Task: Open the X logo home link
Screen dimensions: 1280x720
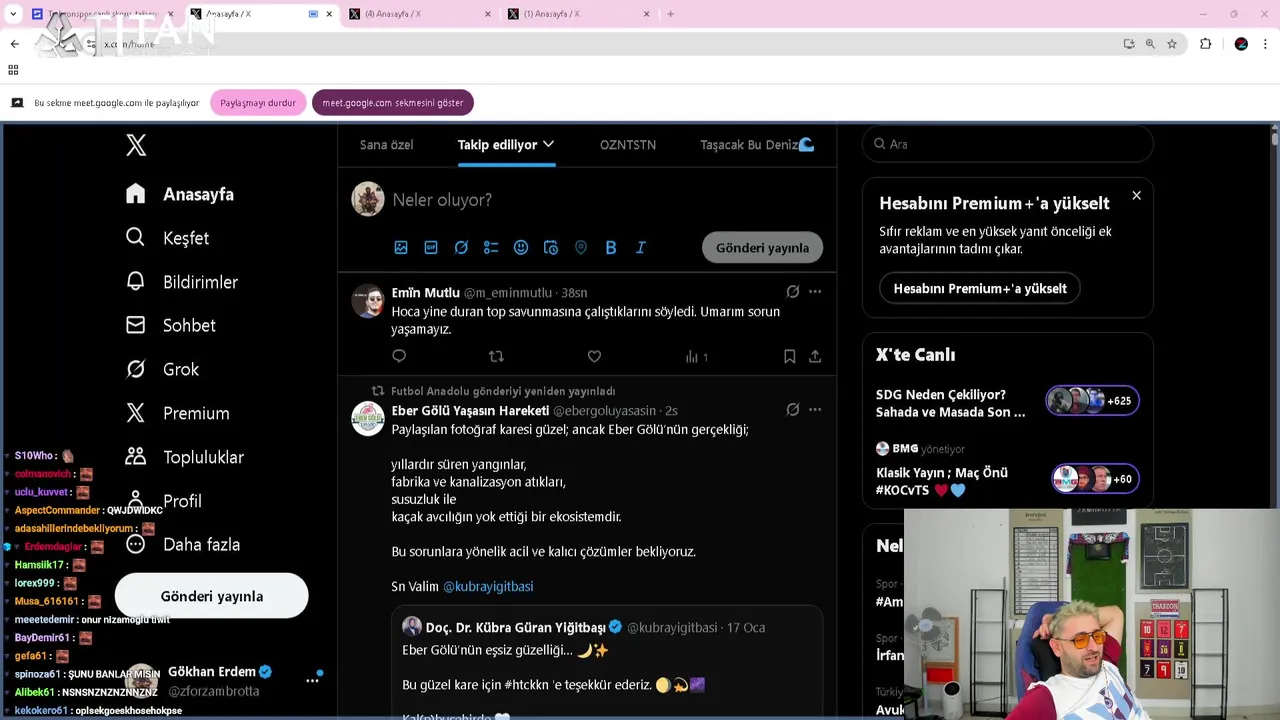Action: [x=136, y=145]
